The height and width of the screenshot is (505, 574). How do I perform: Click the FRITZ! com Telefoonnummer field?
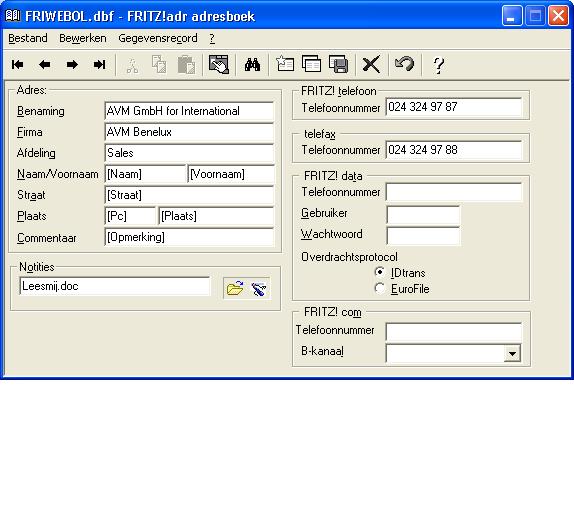point(454,332)
